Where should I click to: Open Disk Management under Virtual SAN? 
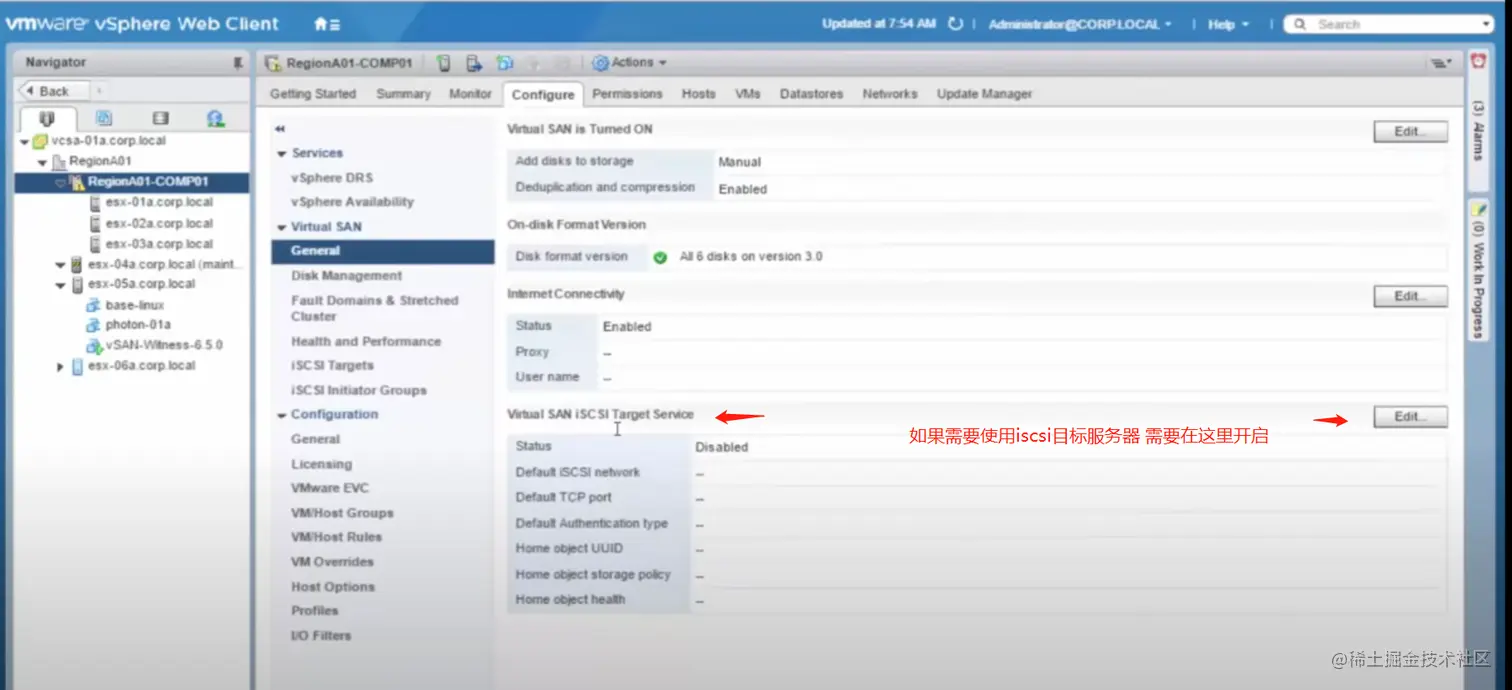point(346,276)
